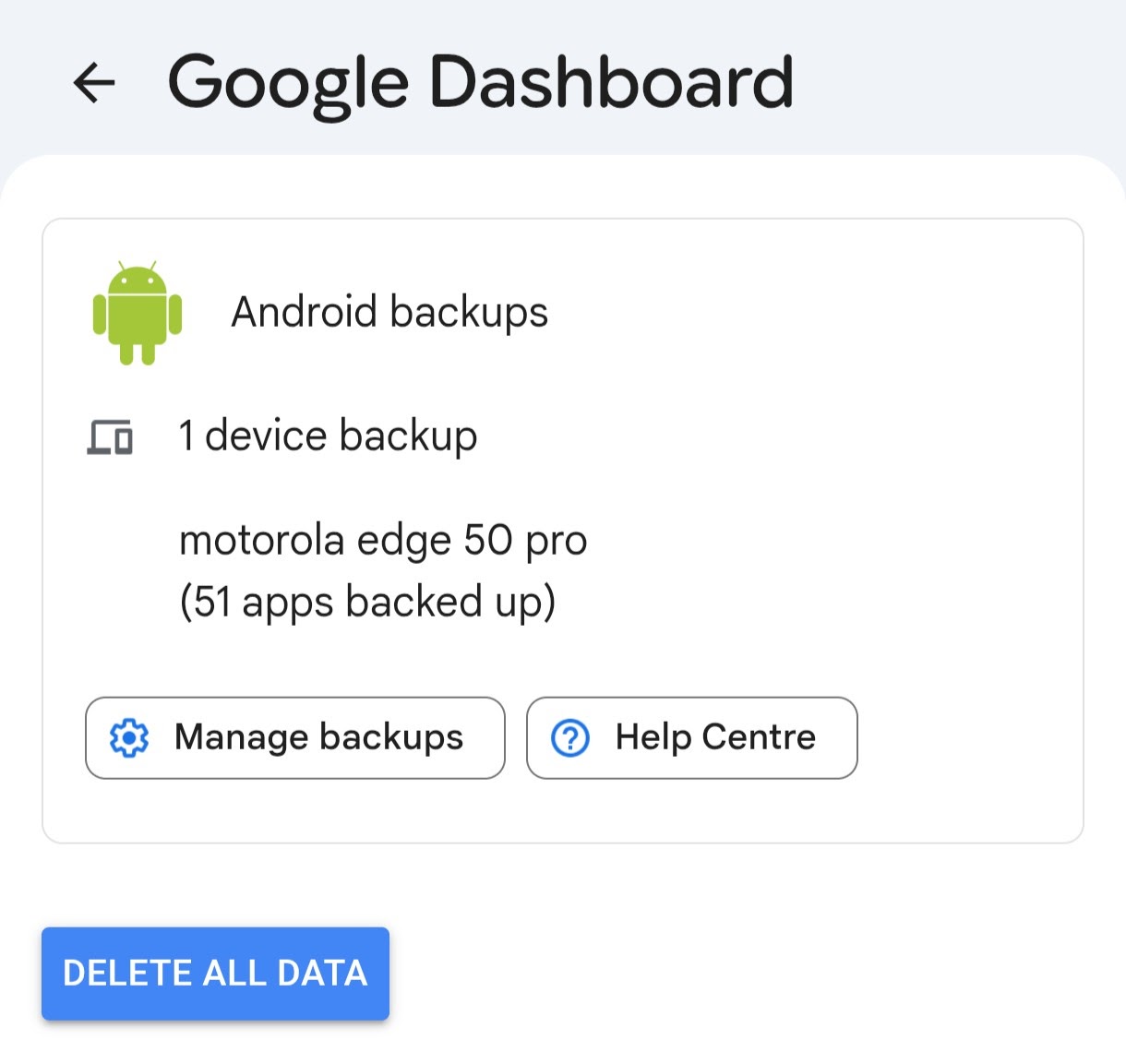The image size is (1126, 1064).
Task: Tap the green Android robot icon
Action: point(138,313)
